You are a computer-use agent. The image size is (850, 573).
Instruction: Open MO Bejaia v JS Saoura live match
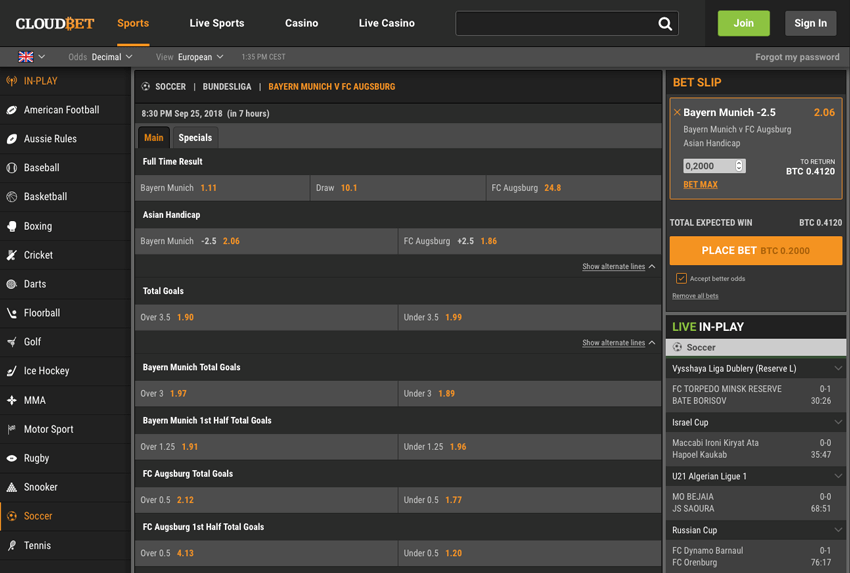pyautogui.click(x=756, y=503)
